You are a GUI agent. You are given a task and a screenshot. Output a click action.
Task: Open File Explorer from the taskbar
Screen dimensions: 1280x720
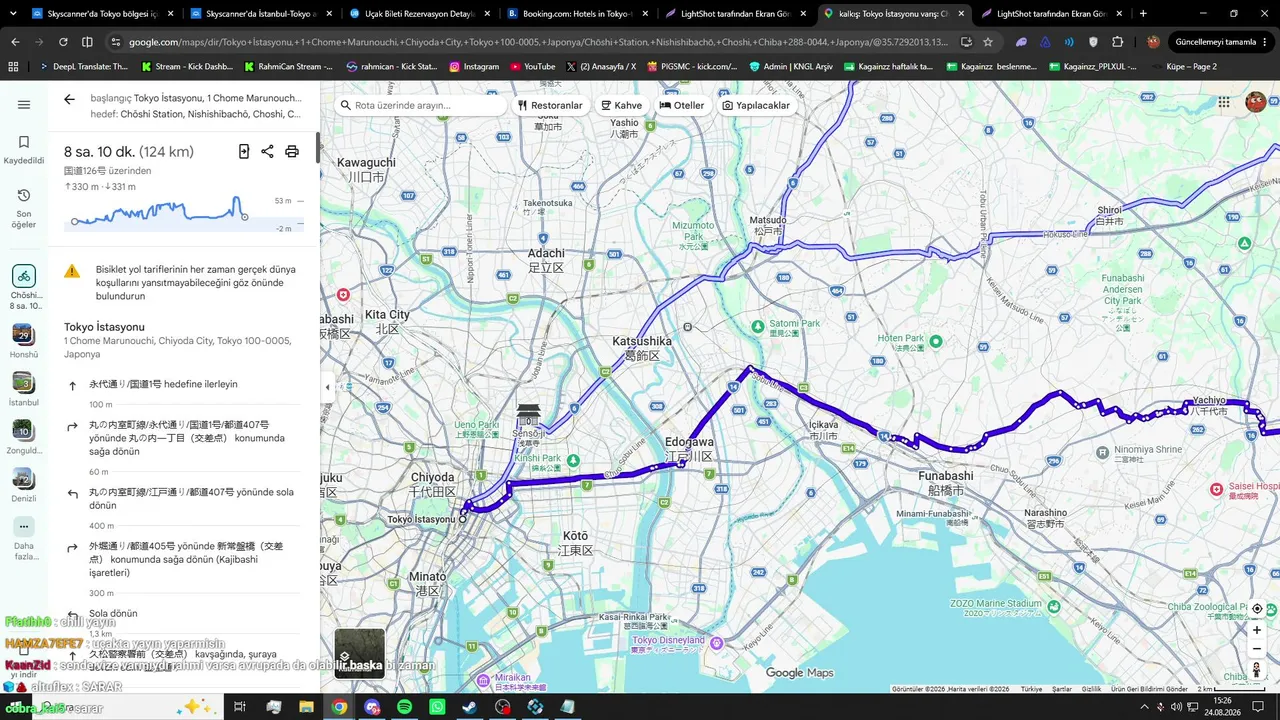pos(306,707)
